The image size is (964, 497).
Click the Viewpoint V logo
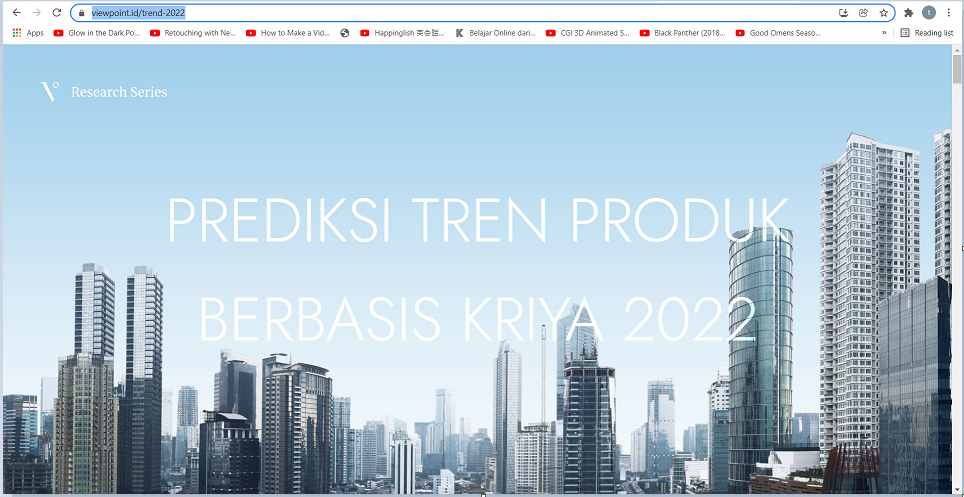[x=50, y=92]
